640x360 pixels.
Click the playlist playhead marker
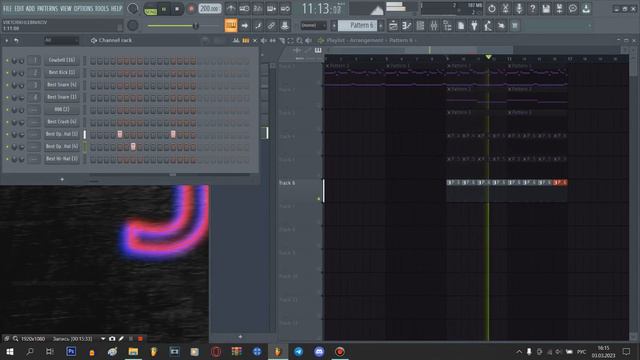488,57
